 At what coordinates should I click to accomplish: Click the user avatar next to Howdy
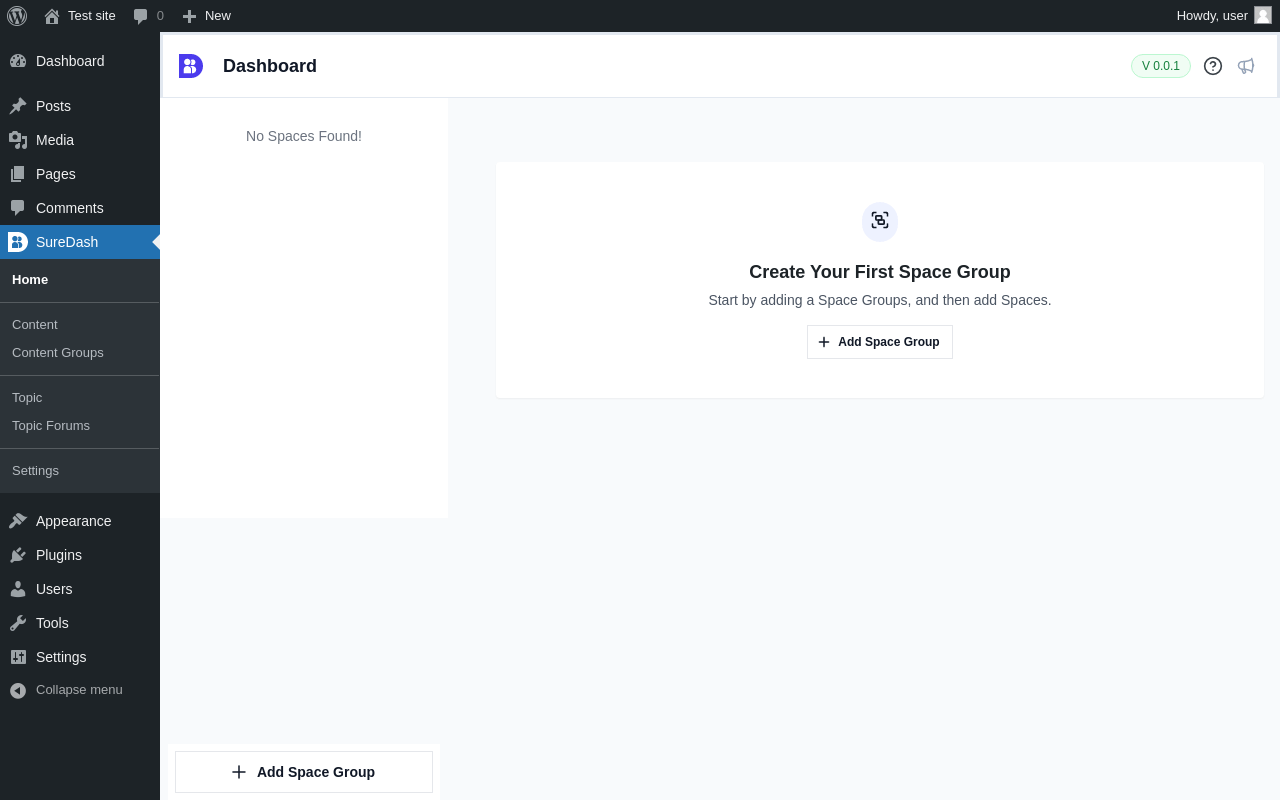click(1263, 15)
